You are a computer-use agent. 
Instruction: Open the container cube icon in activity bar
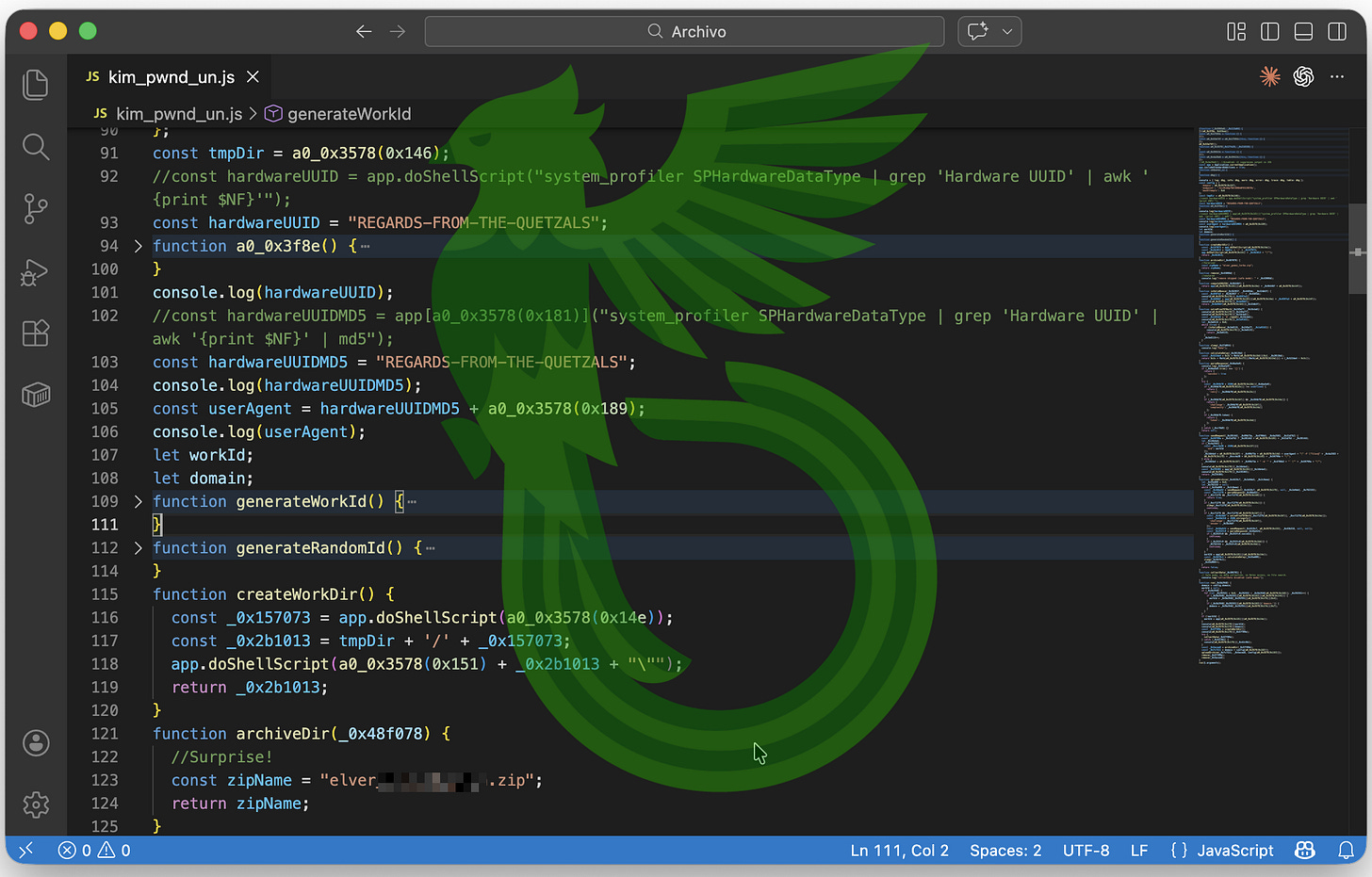click(36, 395)
